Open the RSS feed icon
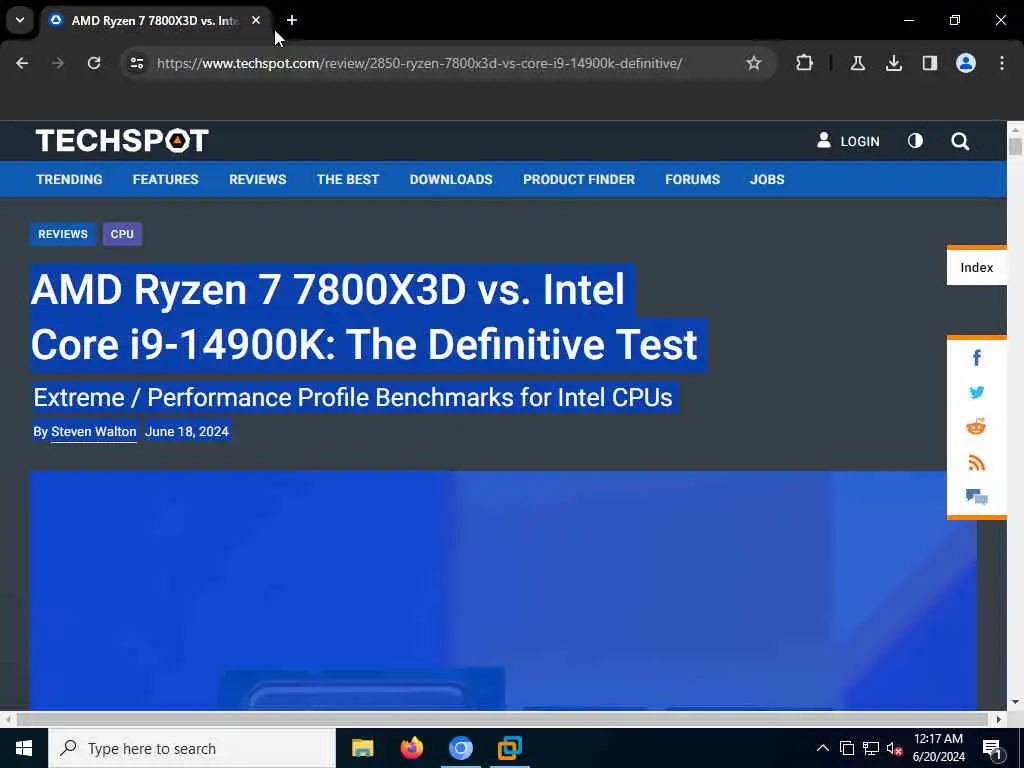 [x=976, y=462]
